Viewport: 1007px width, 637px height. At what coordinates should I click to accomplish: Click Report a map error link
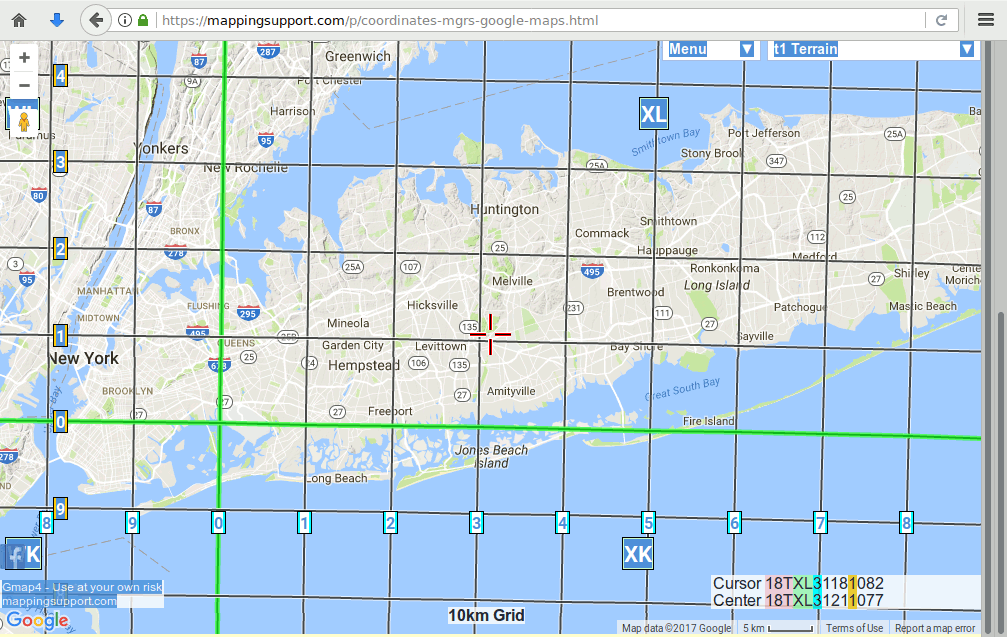[x=935, y=628]
